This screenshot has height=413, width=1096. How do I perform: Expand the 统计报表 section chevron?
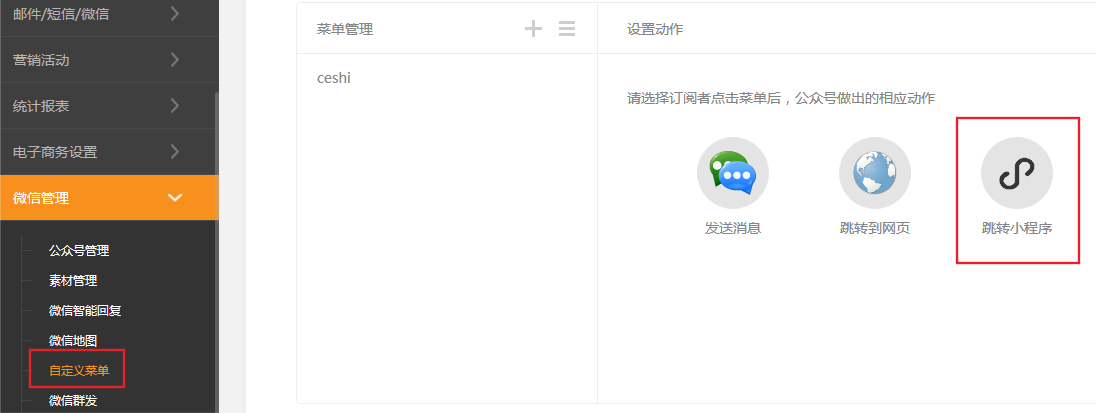[x=175, y=106]
